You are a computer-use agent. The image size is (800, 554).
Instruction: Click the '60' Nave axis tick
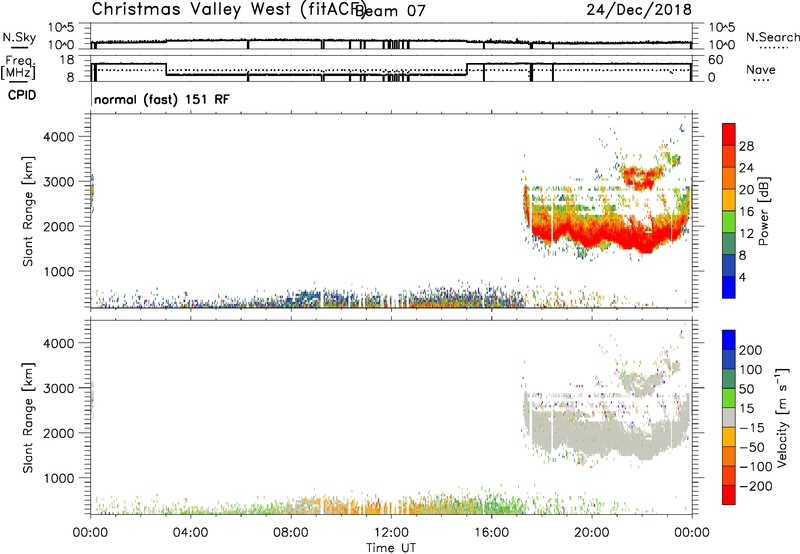(x=715, y=60)
